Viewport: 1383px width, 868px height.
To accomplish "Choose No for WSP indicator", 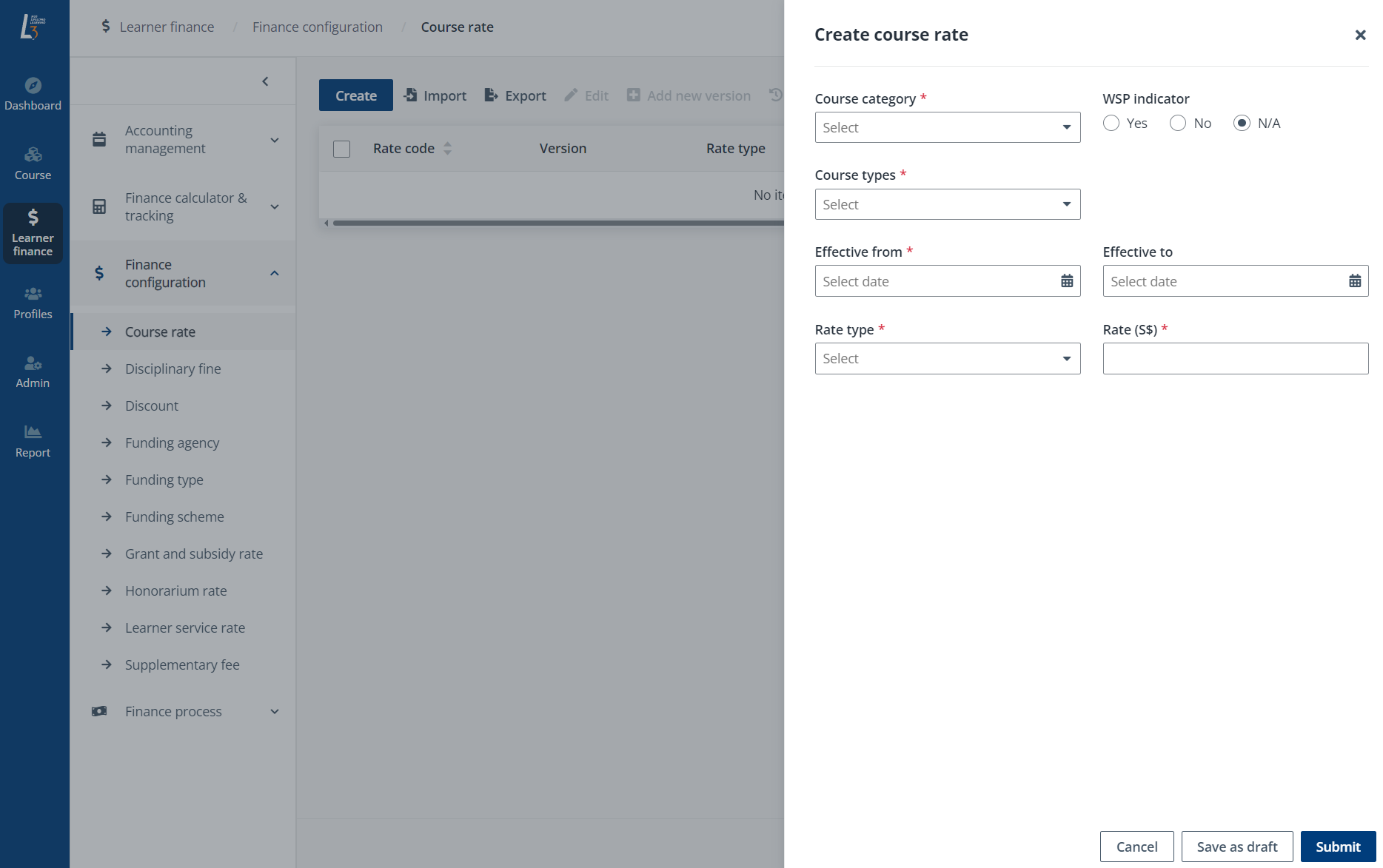I will tap(1177, 123).
